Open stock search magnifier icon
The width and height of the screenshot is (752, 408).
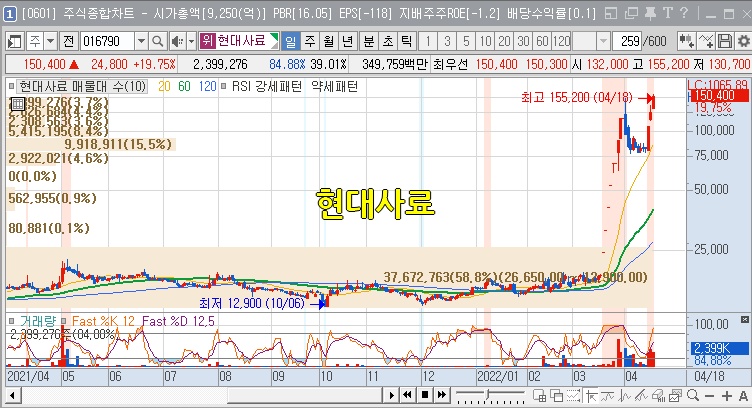[157, 41]
